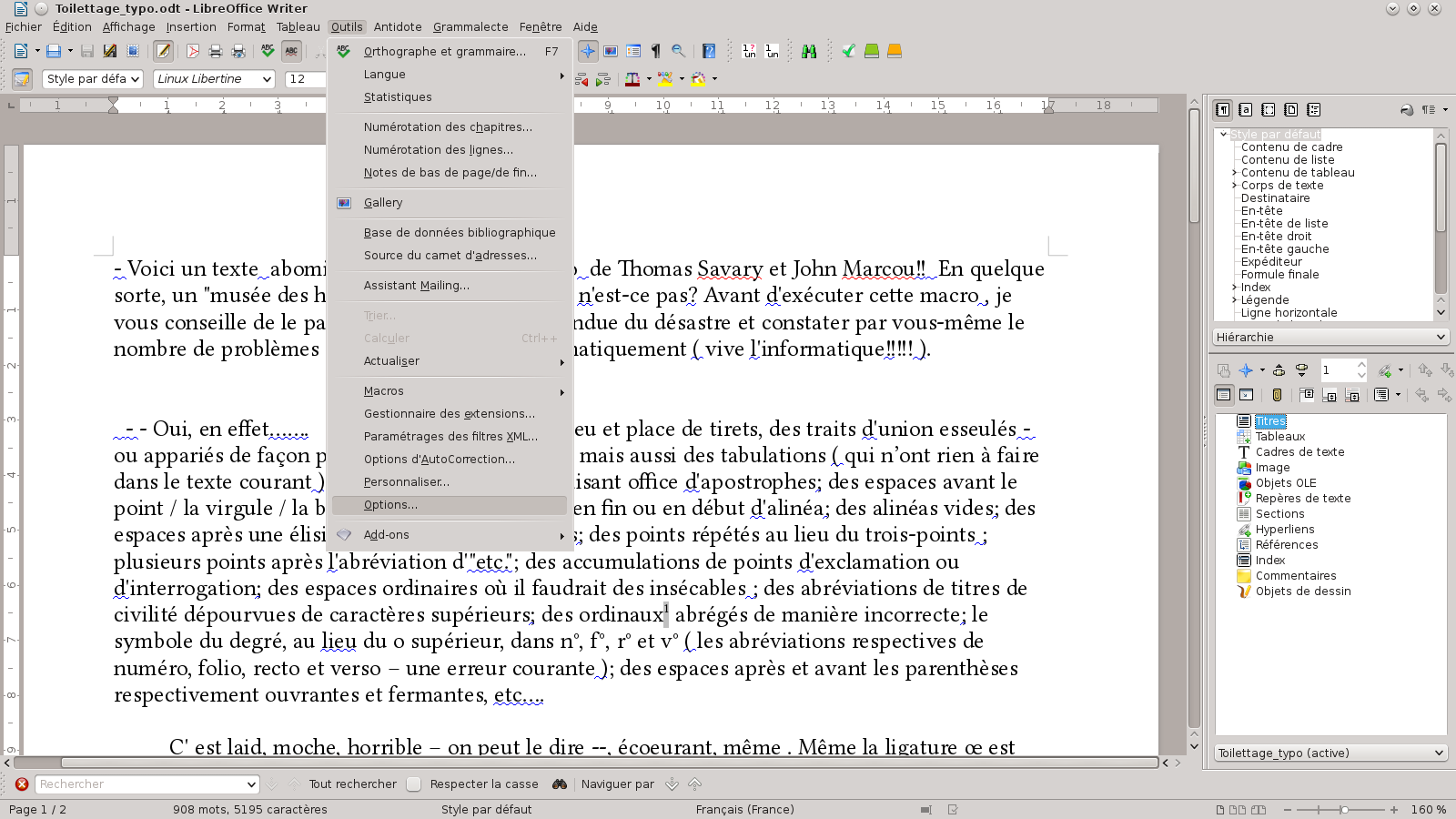Open LibreOffice Help icon
This screenshot has width=1456, height=819.
709,51
